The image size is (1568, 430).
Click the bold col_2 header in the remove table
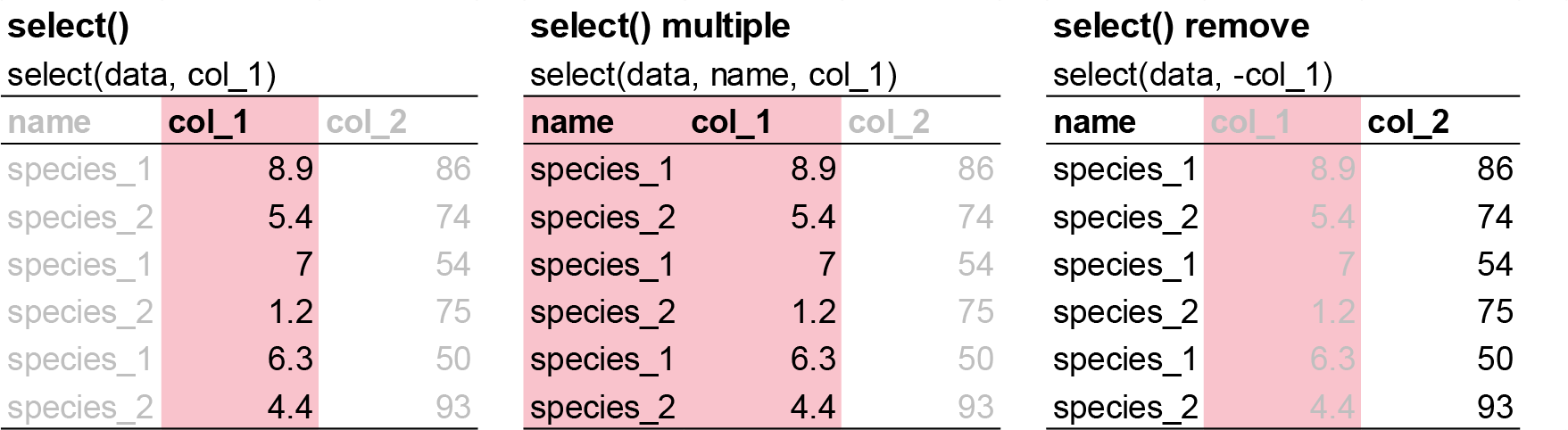click(x=1407, y=122)
